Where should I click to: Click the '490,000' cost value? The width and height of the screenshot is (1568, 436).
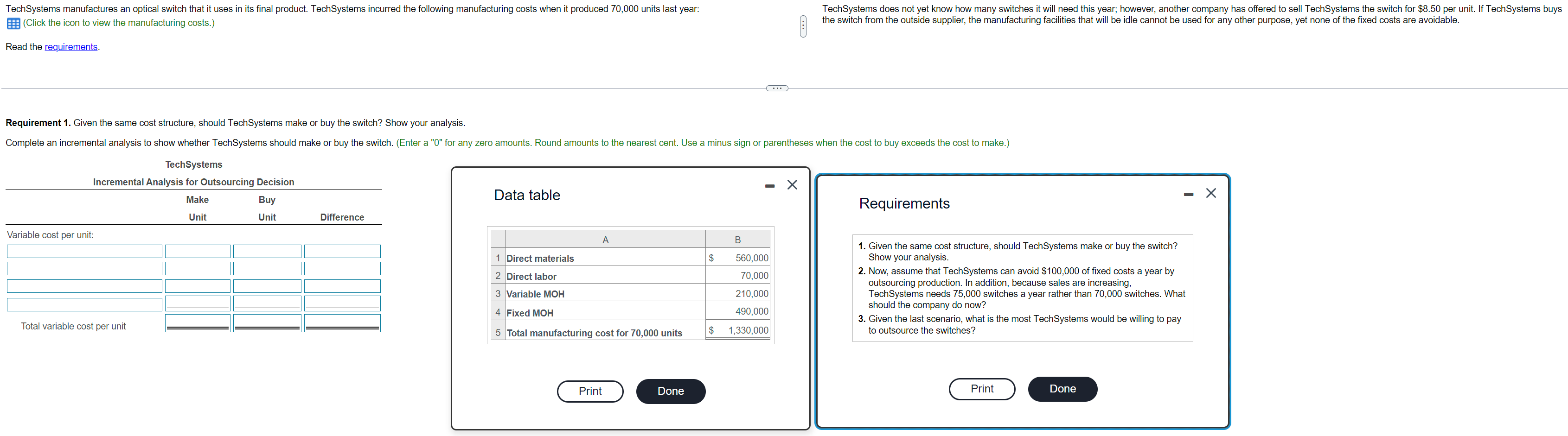pos(752,311)
